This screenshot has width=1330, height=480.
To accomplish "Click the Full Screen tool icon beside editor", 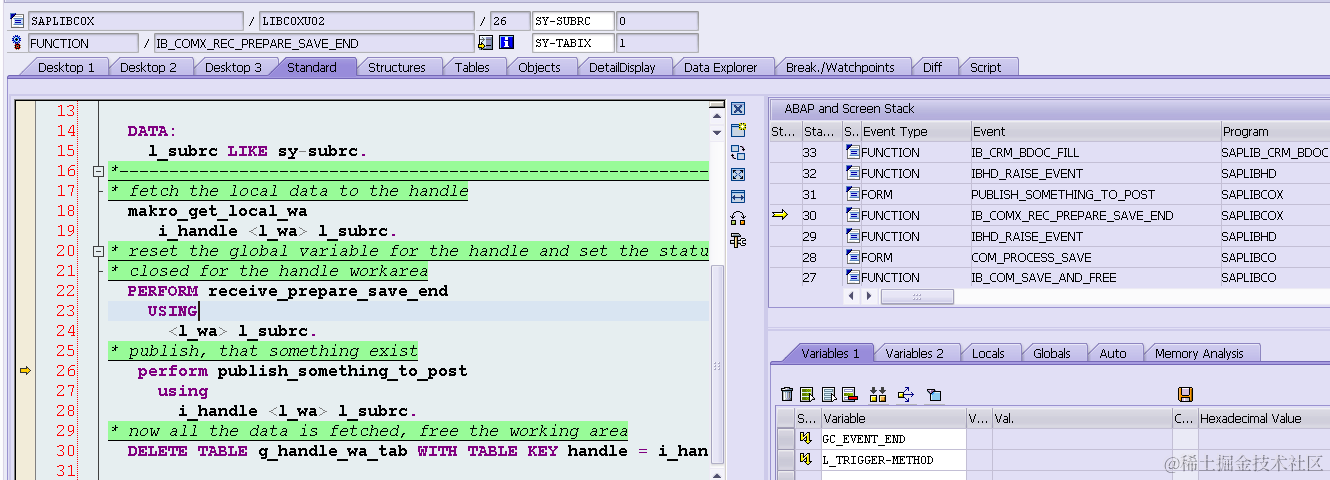I will [x=738, y=174].
